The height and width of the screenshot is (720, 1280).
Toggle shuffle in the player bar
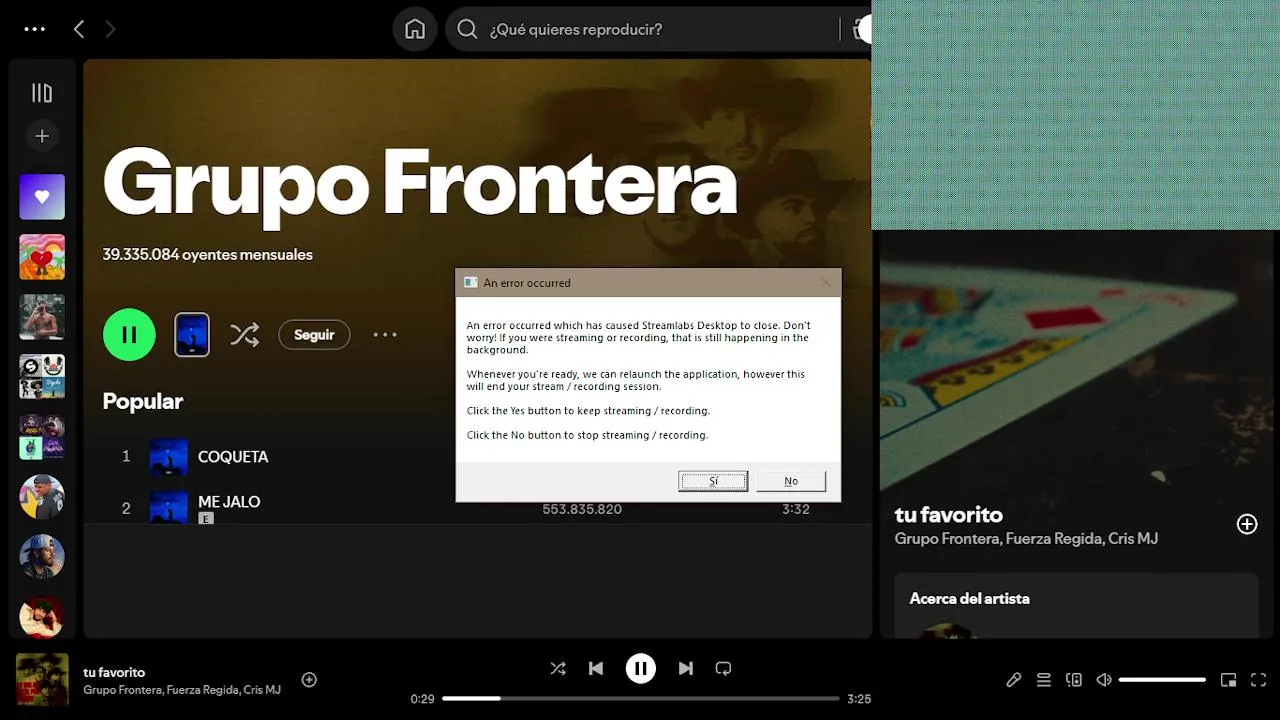[x=558, y=669]
